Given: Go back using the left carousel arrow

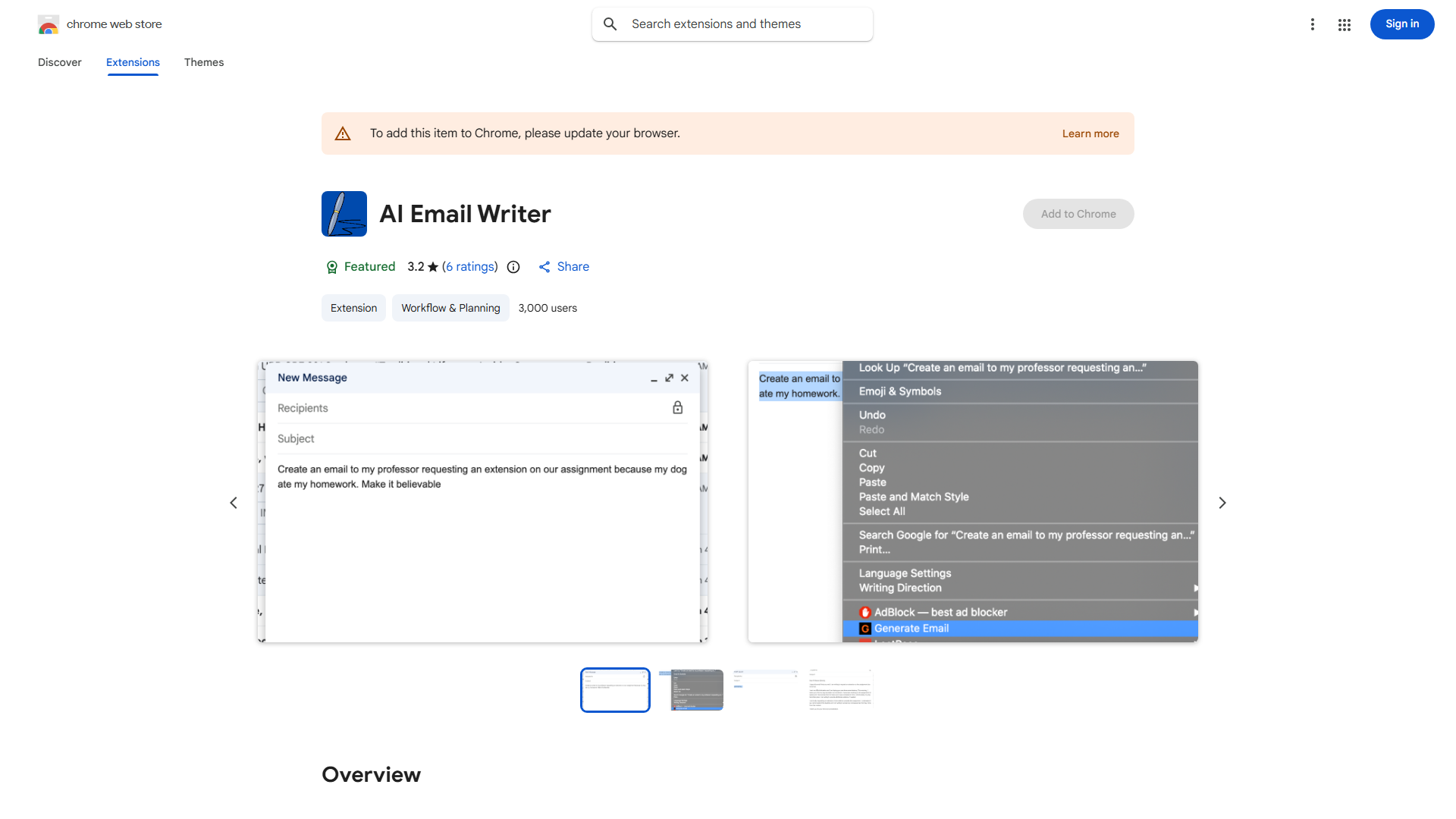Looking at the screenshot, I should [234, 502].
